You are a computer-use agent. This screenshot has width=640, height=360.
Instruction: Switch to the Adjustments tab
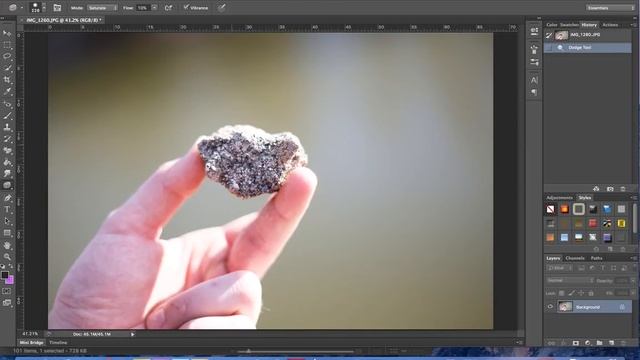click(560, 198)
